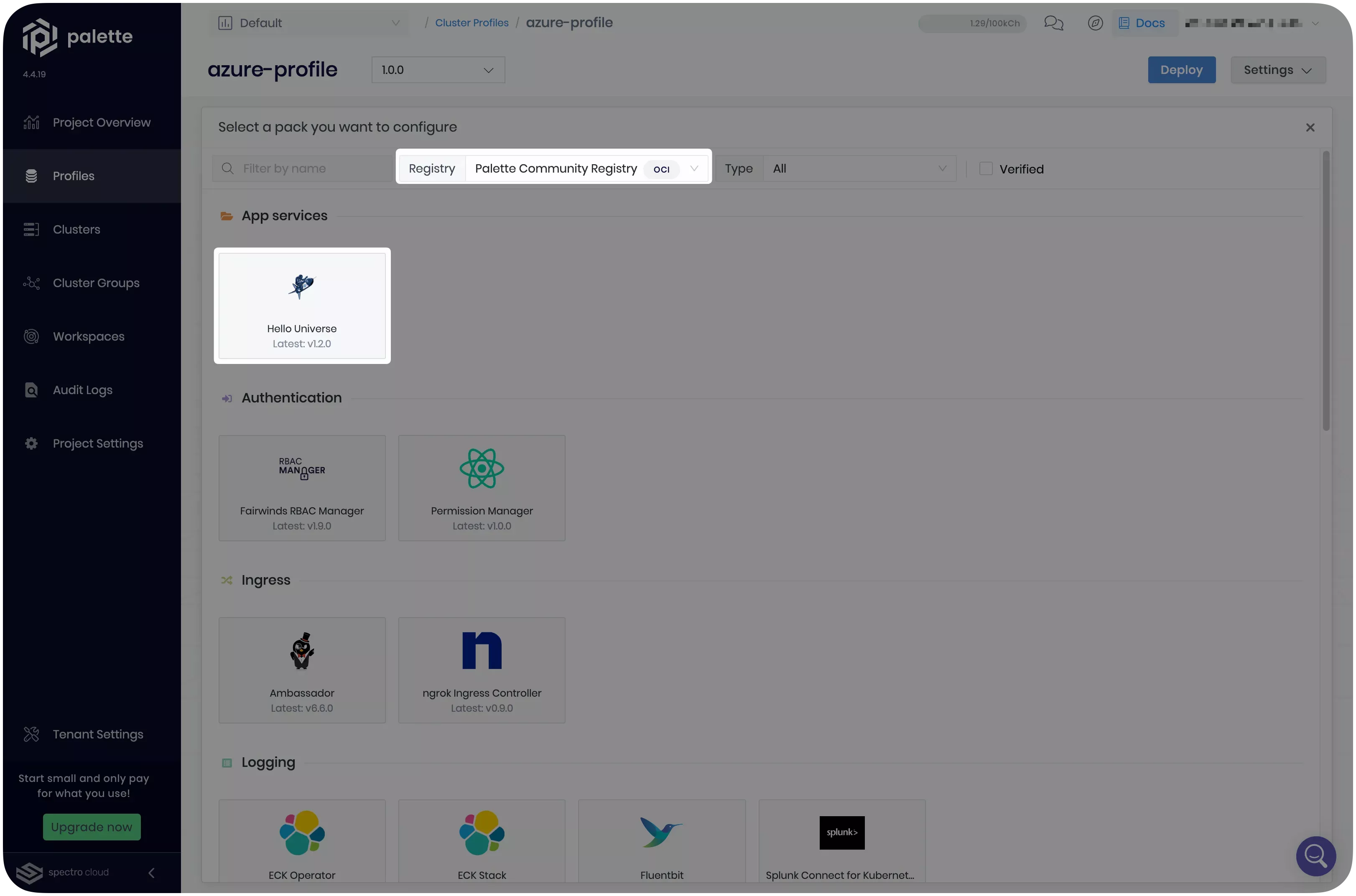The height and width of the screenshot is (896, 1356).
Task: Toggle the Verified checkbox filter
Action: 985,168
